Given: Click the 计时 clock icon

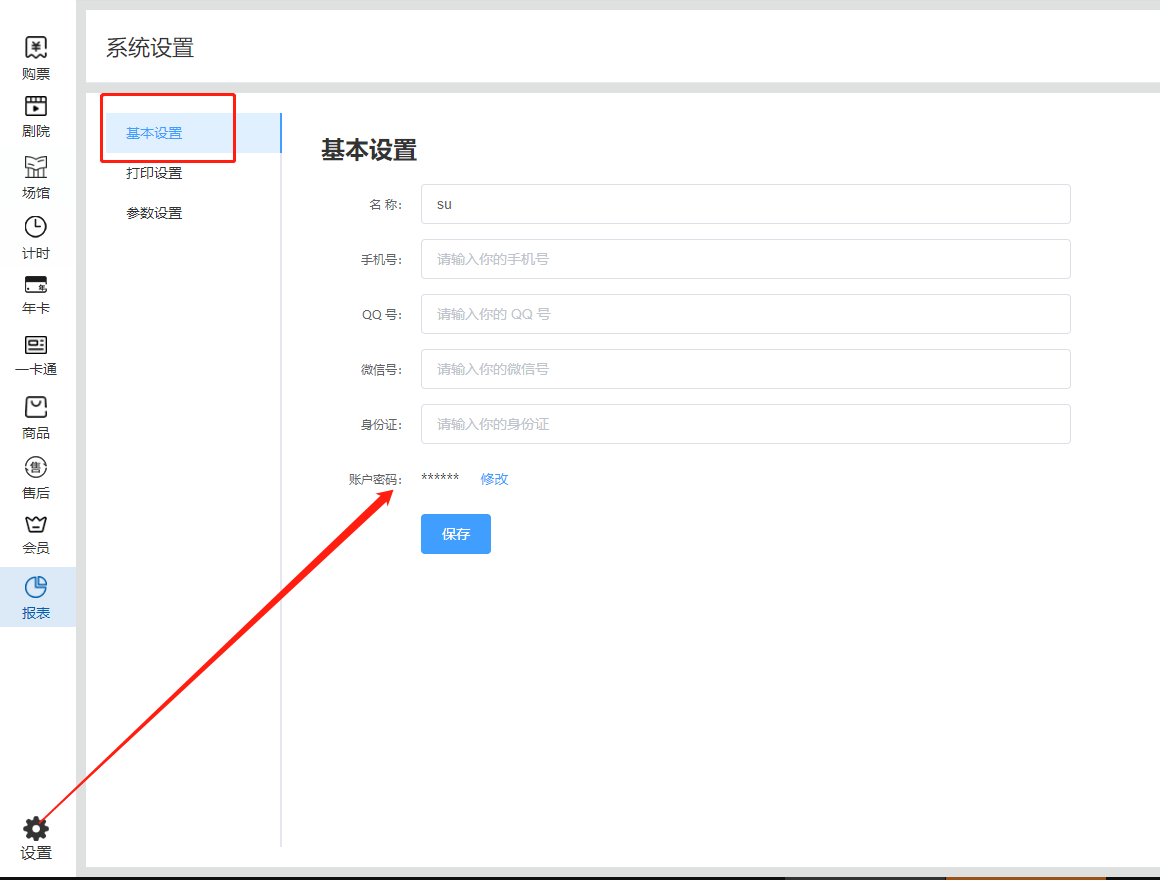Looking at the screenshot, I should click(36, 227).
